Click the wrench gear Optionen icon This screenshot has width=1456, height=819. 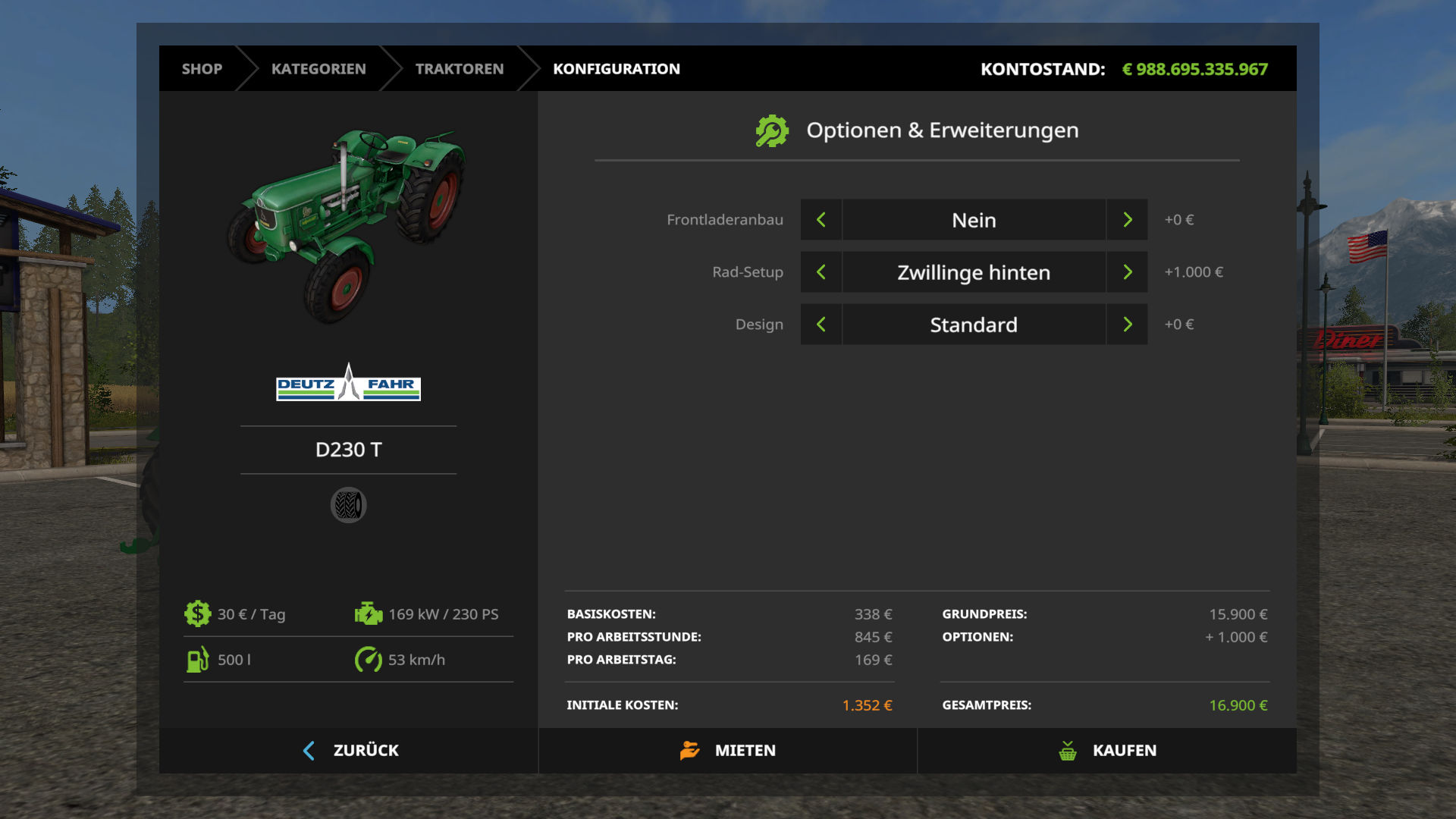[772, 131]
